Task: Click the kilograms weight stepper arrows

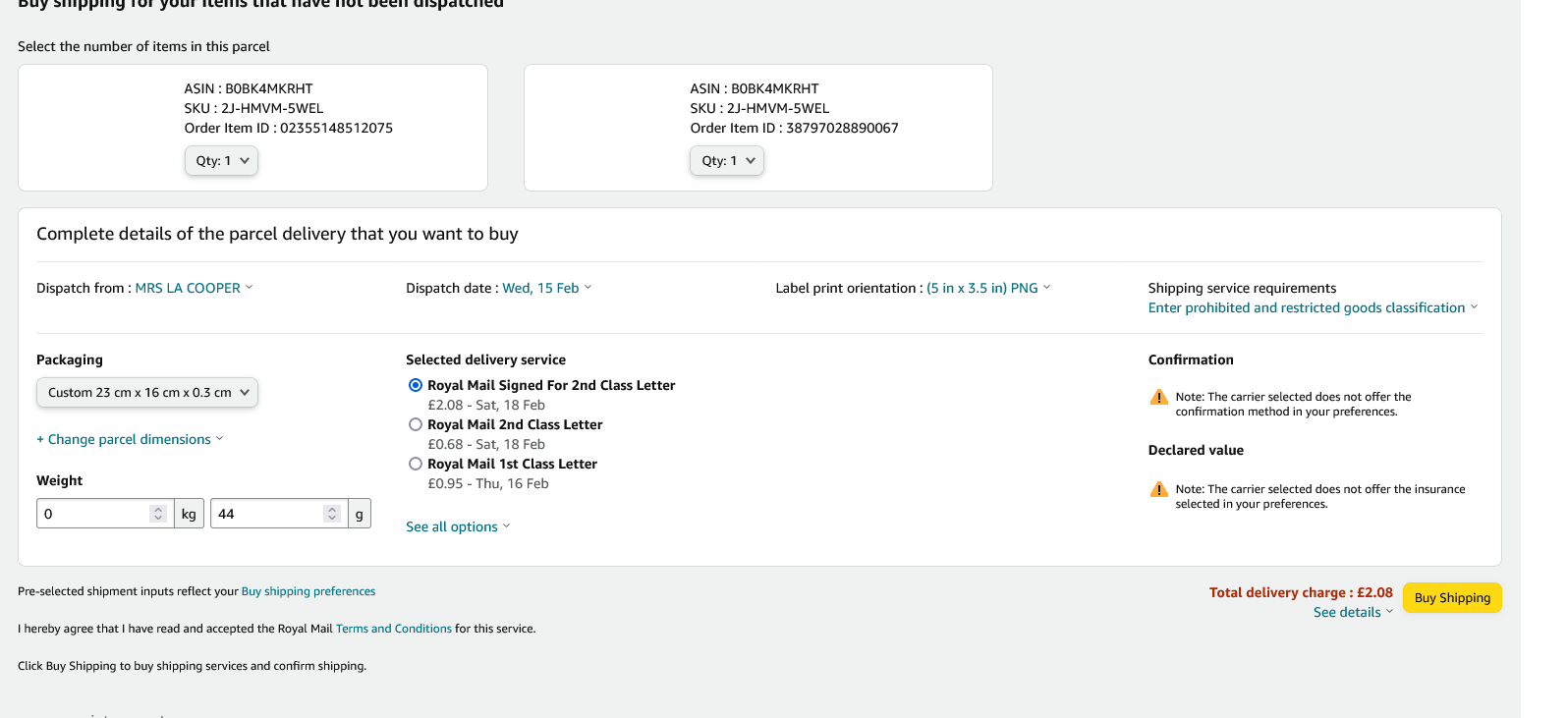Action: click(158, 514)
